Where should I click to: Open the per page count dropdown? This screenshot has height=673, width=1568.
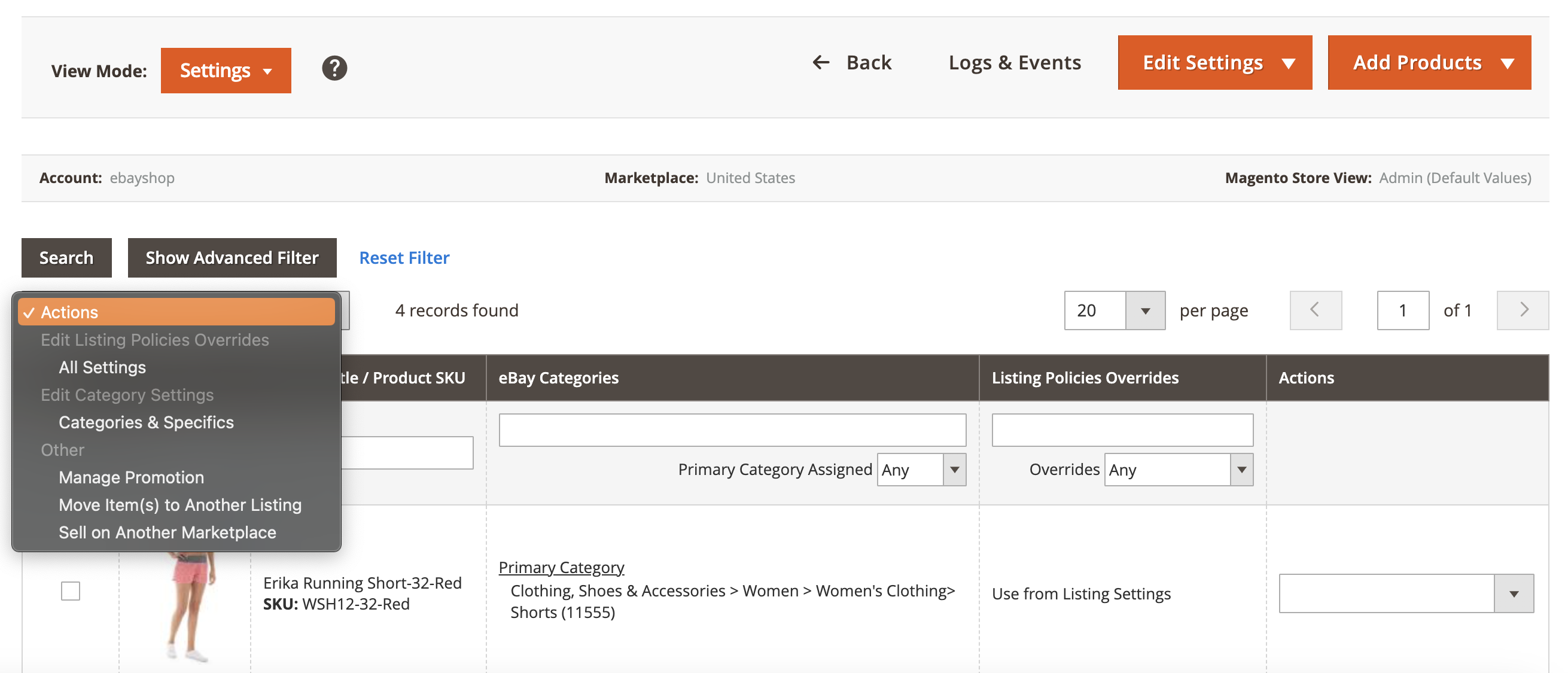click(x=1146, y=310)
